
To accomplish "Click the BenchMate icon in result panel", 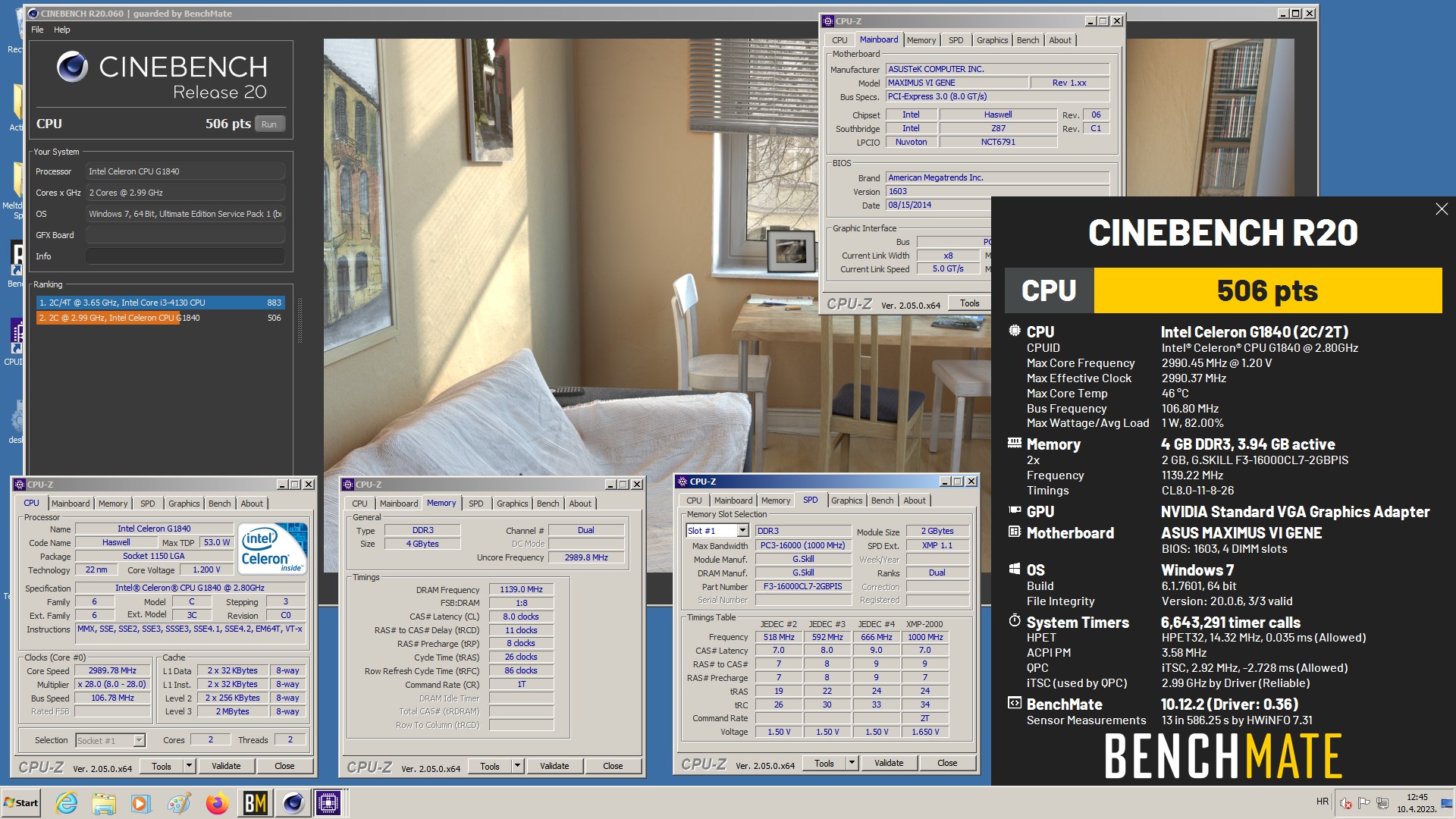I will tap(1015, 703).
